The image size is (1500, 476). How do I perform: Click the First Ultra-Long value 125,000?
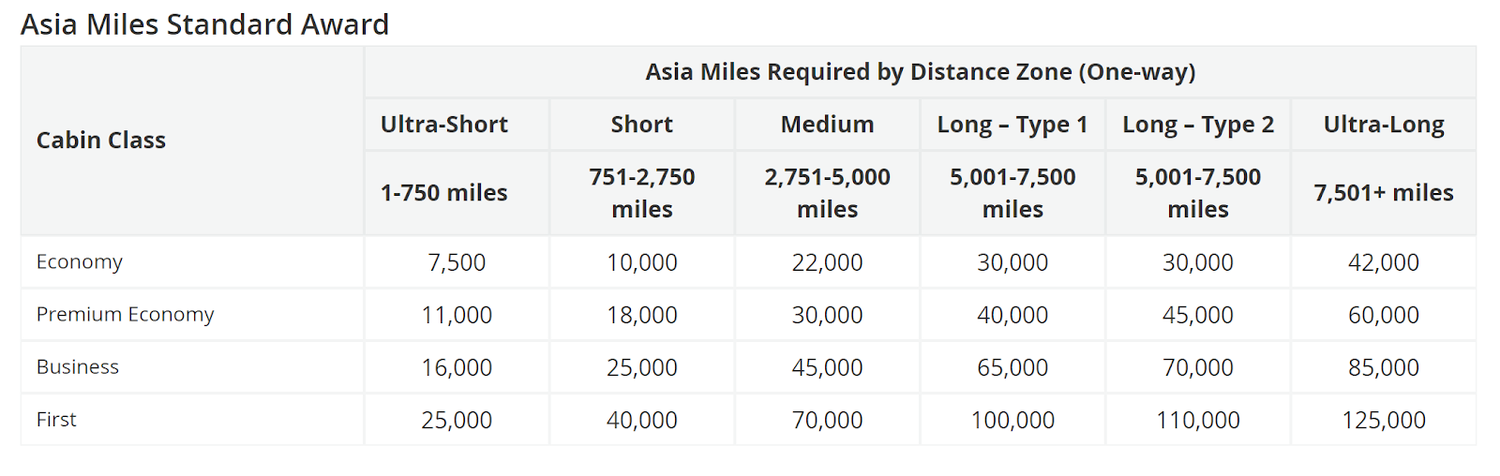[1384, 421]
